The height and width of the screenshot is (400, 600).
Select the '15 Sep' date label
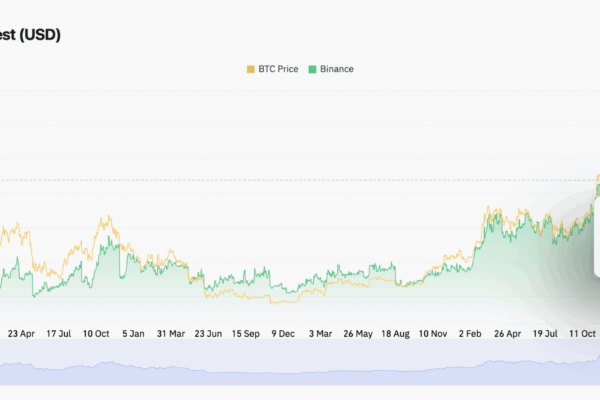(246, 332)
